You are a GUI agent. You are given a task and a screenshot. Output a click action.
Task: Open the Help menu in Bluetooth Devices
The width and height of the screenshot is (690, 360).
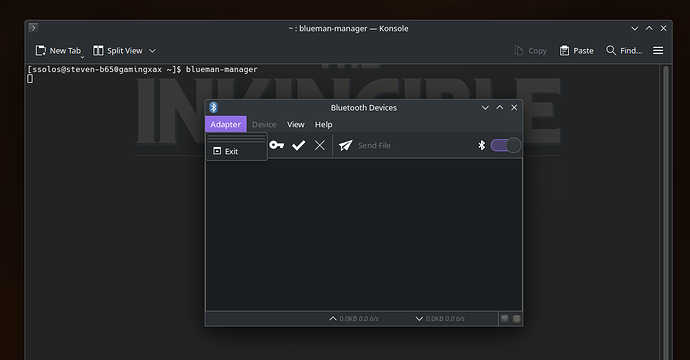323,125
